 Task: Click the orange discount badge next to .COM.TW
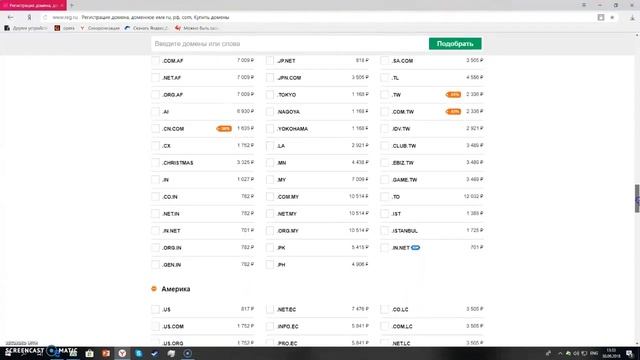[x=453, y=111]
